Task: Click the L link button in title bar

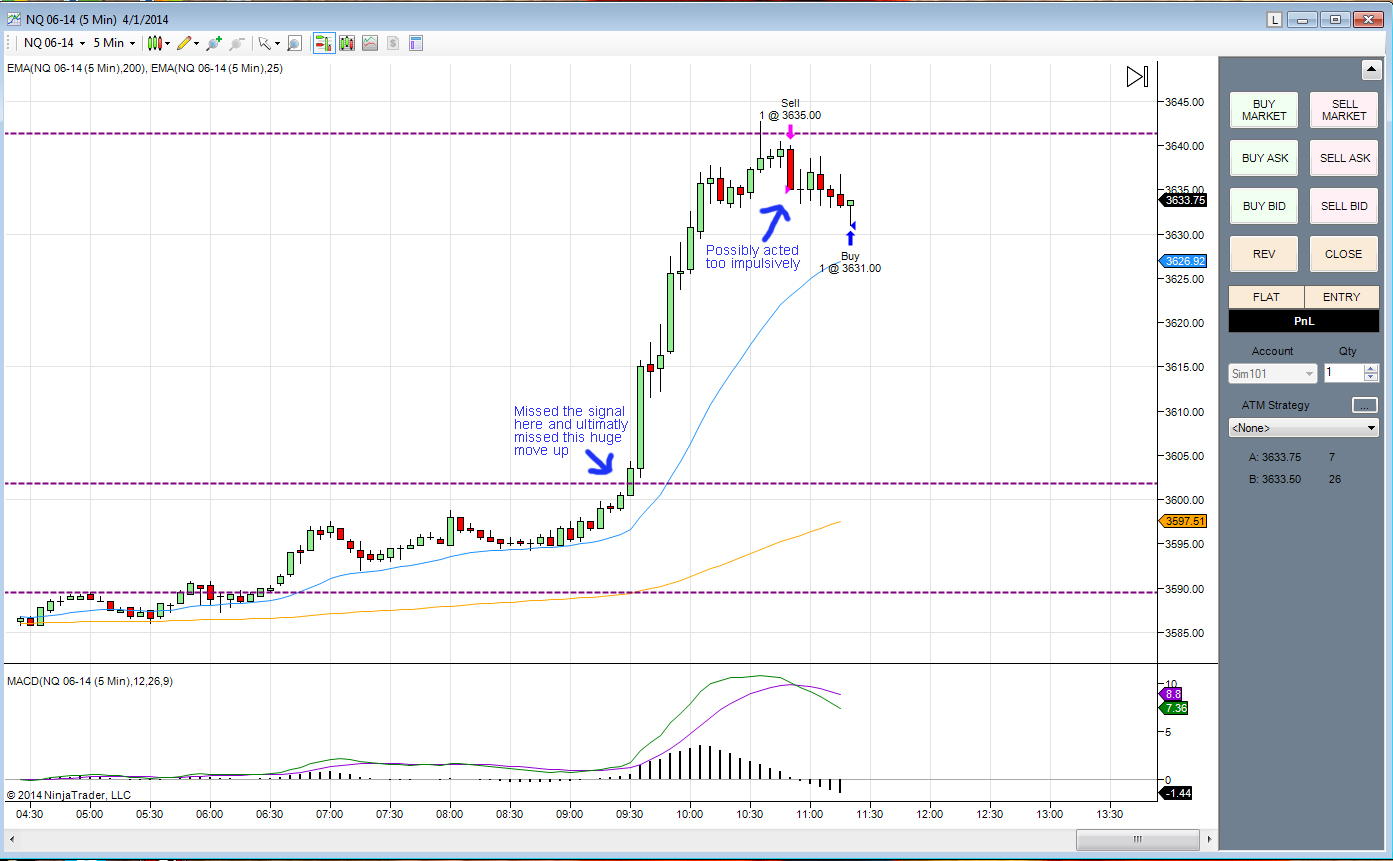Action: tap(1274, 19)
